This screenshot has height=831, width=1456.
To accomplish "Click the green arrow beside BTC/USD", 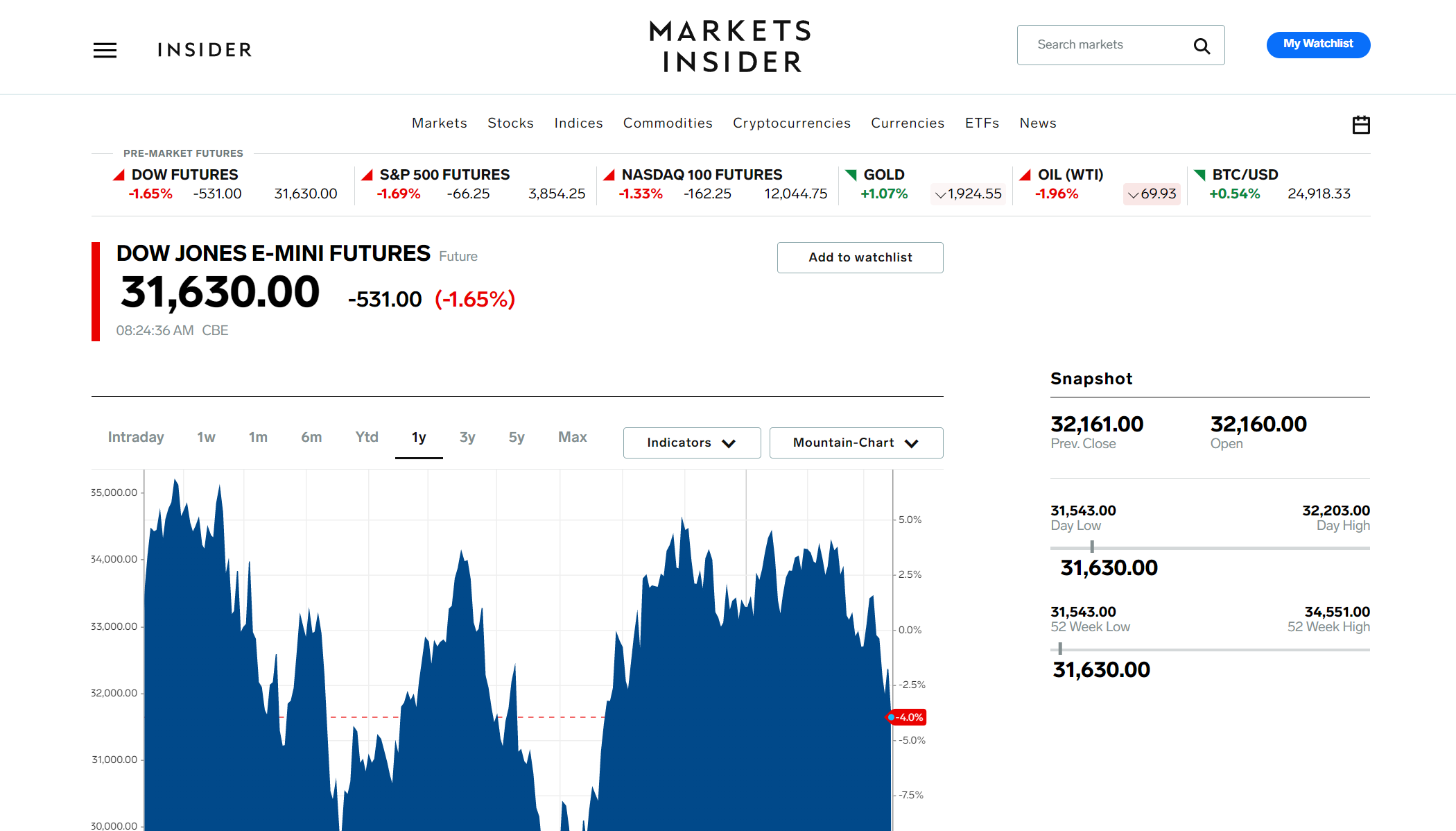I will coord(1199,175).
